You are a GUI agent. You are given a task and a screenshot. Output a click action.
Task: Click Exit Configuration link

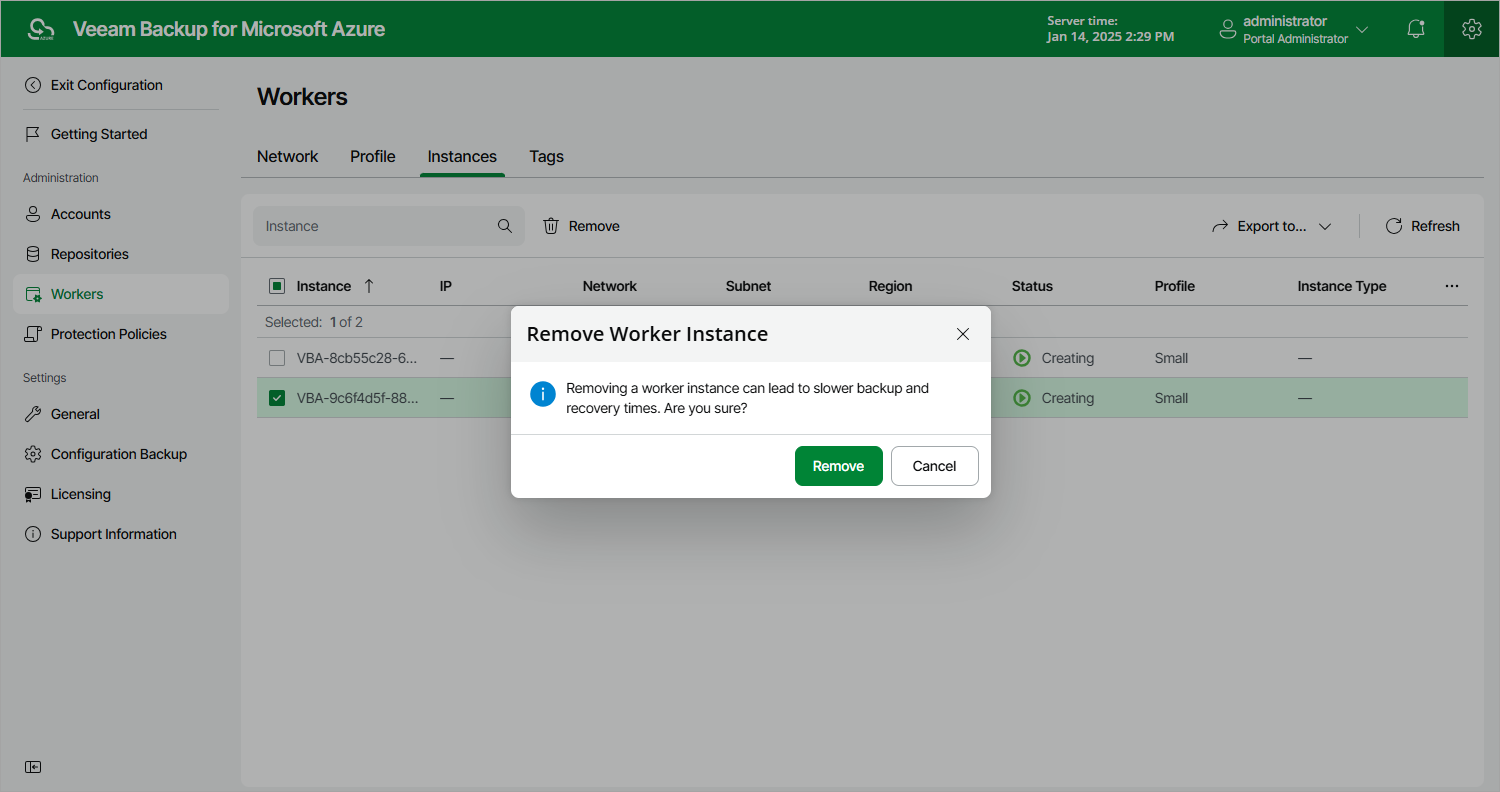pyautogui.click(x=107, y=85)
